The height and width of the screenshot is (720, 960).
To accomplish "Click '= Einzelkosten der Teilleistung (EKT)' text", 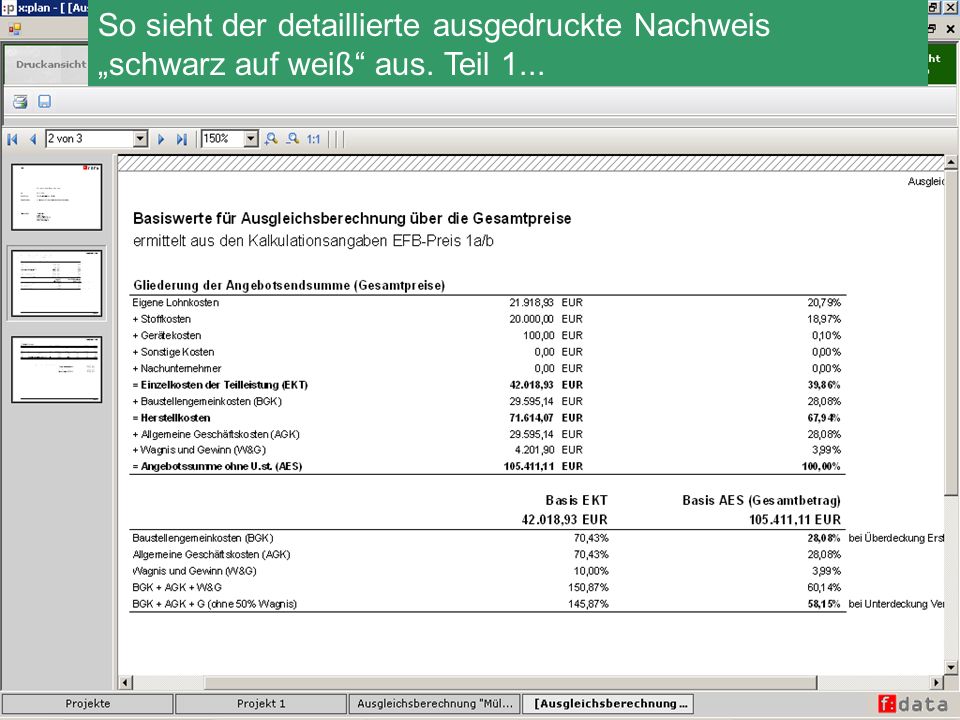I will (220, 385).
